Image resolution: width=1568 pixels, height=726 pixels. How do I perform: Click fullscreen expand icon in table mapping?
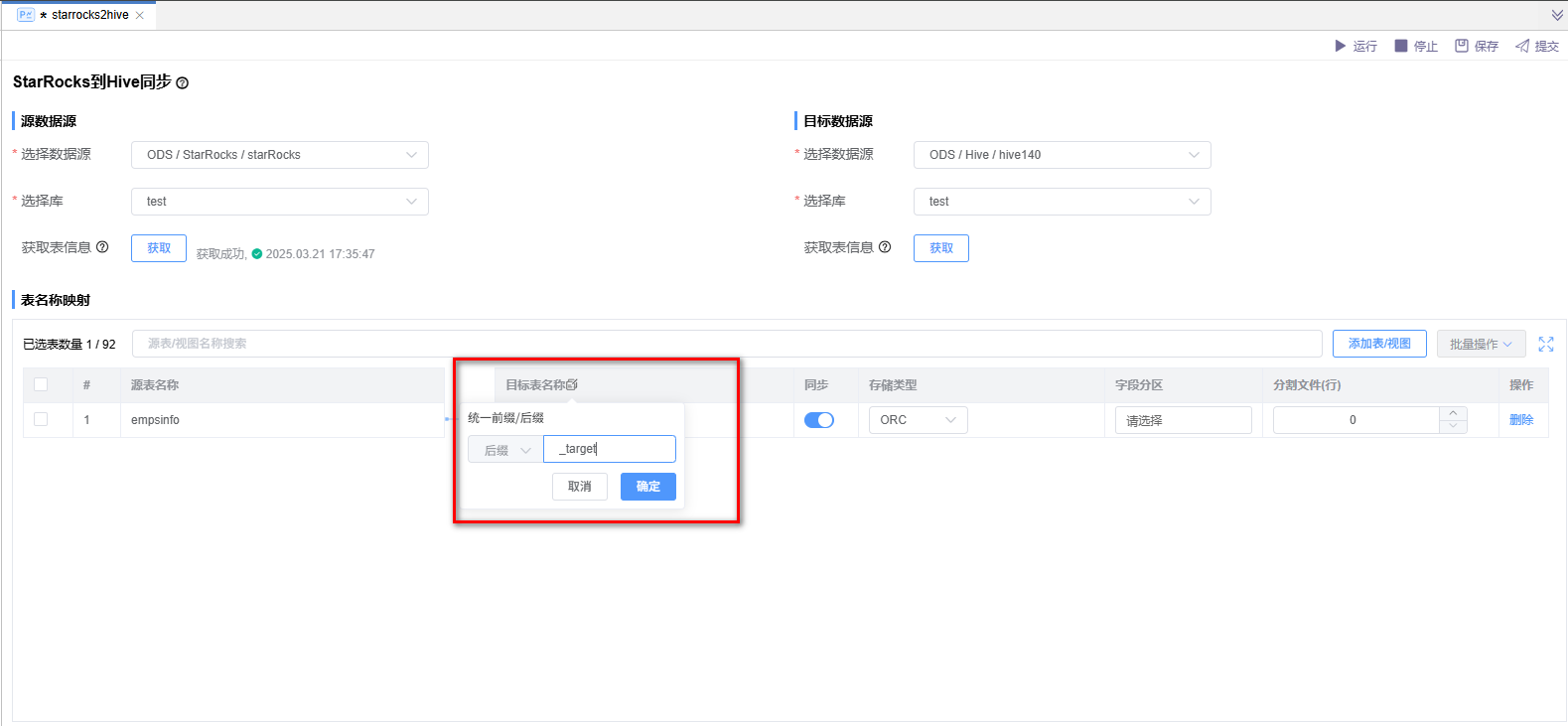(x=1546, y=344)
